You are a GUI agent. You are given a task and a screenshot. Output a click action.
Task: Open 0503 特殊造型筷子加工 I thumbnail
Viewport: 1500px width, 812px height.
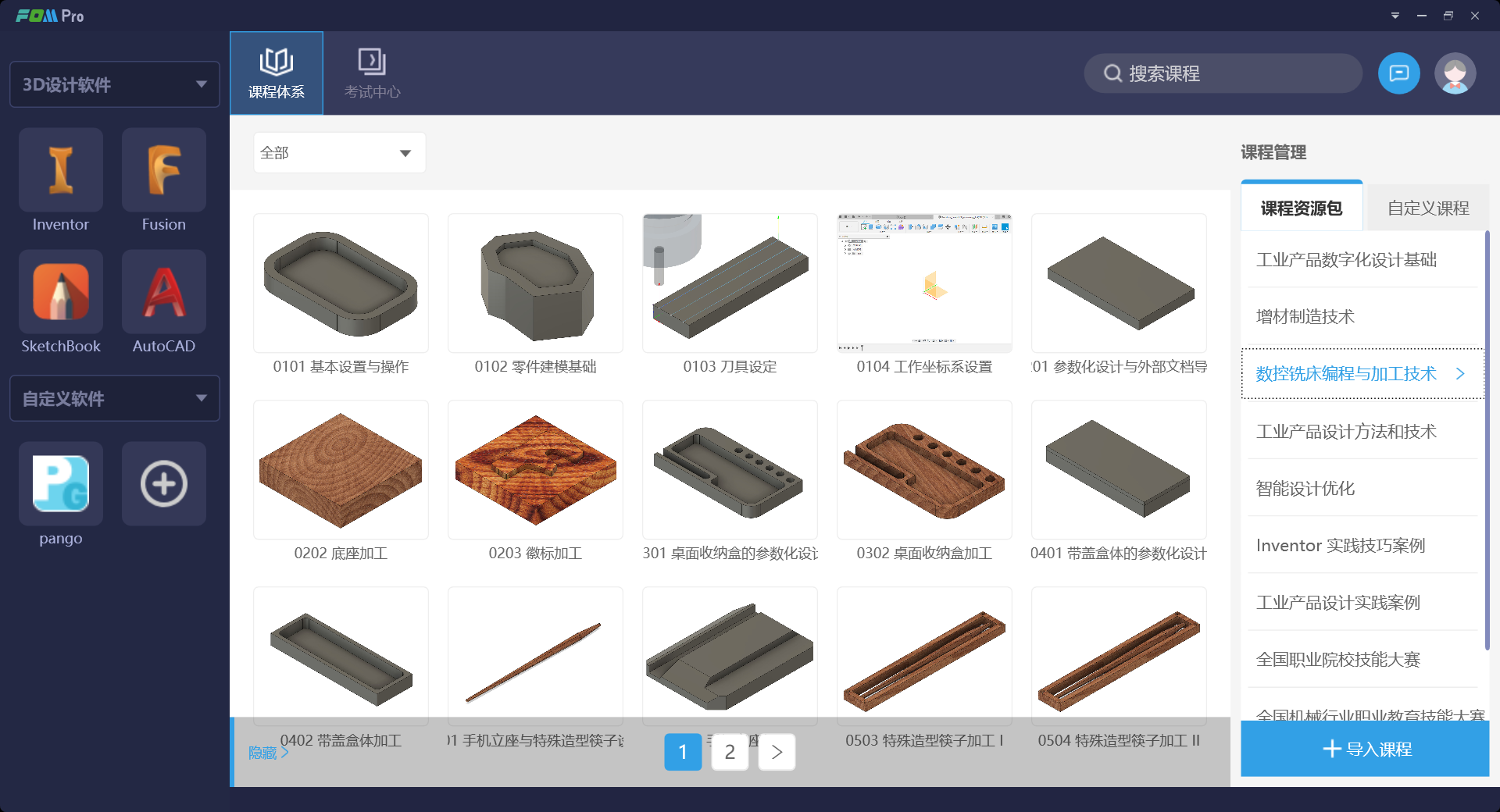(x=924, y=657)
